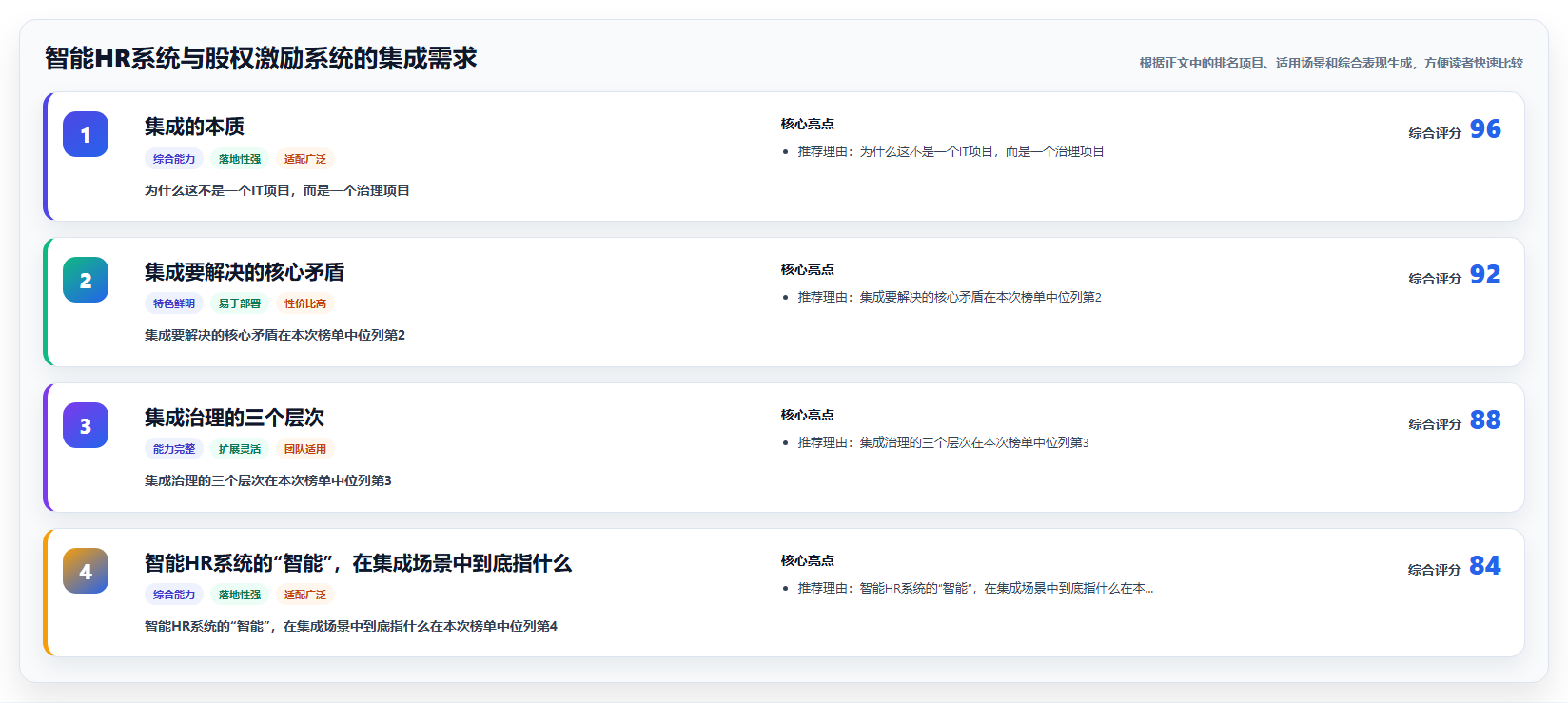Viewport: 1568px width, 703px height.
Task: Click the score value 88
Action: click(x=1485, y=420)
